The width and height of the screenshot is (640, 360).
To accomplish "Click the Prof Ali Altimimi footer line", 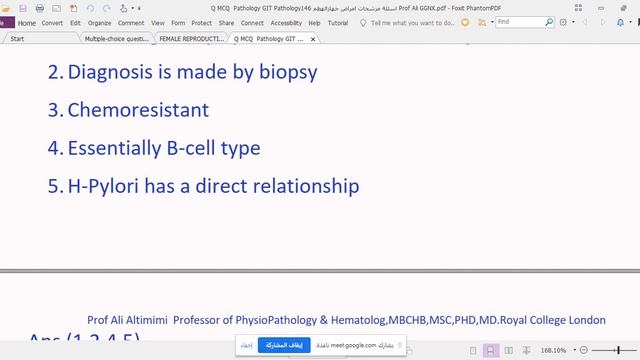I will [346, 320].
